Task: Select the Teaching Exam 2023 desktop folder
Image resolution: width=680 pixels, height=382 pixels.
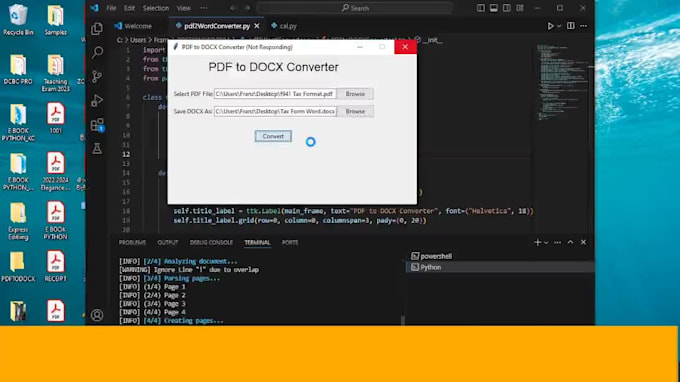Action: [x=56, y=73]
